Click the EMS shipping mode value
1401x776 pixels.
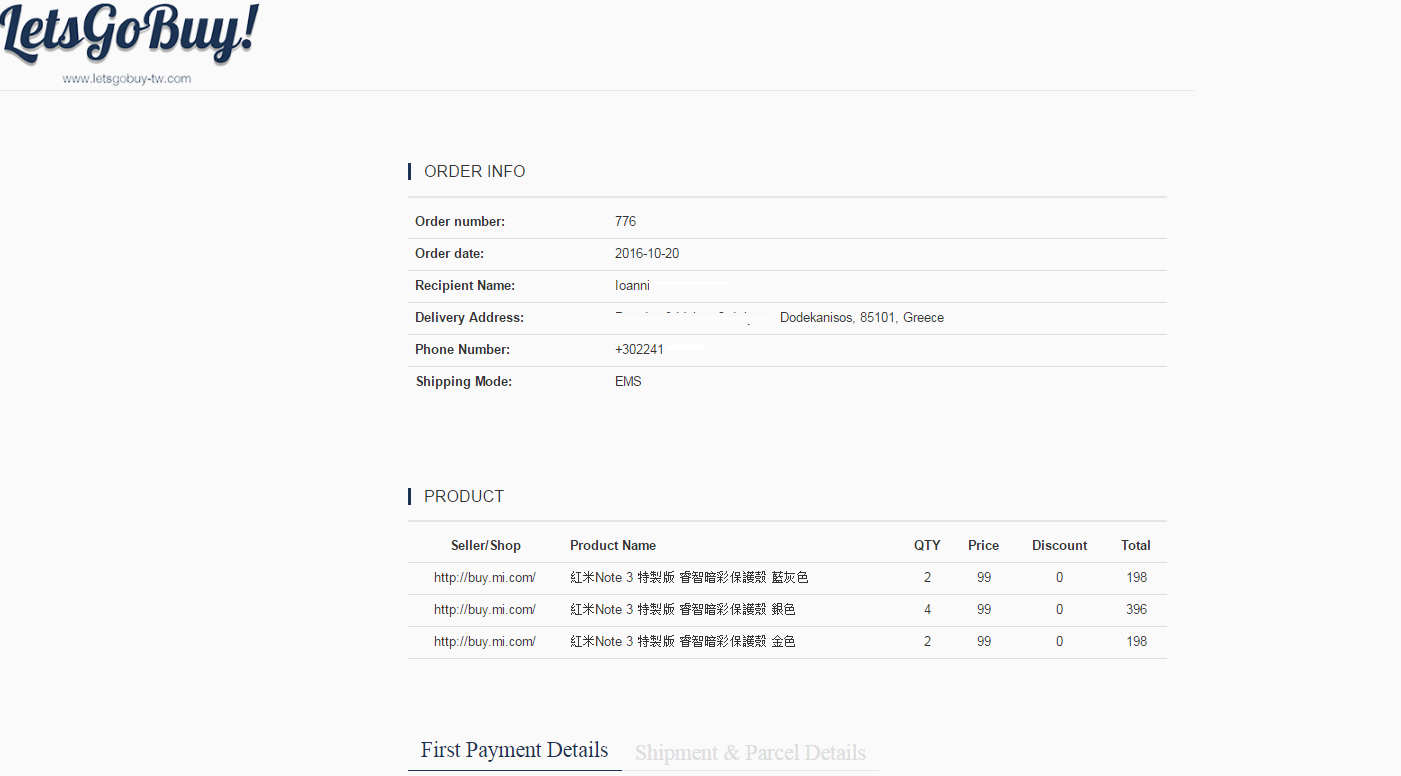point(628,381)
